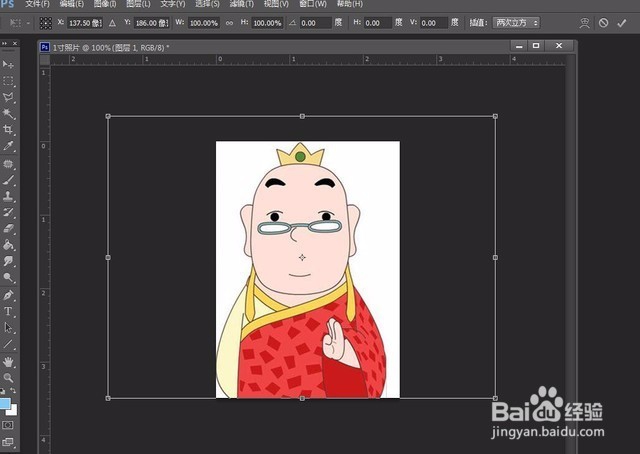The height and width of the screenshot is (454, 640).
Task: Select the History Brush tool
Action: pyautogui.click(x=8, y=212)
